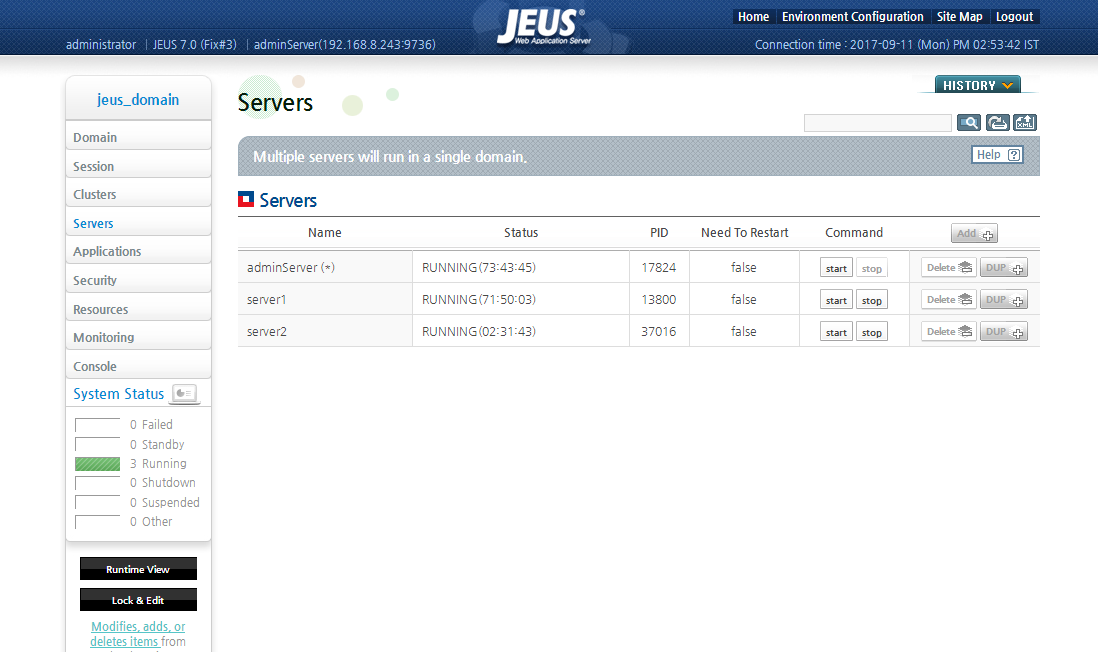Click Delete button for adminServer
This screenshot has width=1098, height=652.
(948, 268)
